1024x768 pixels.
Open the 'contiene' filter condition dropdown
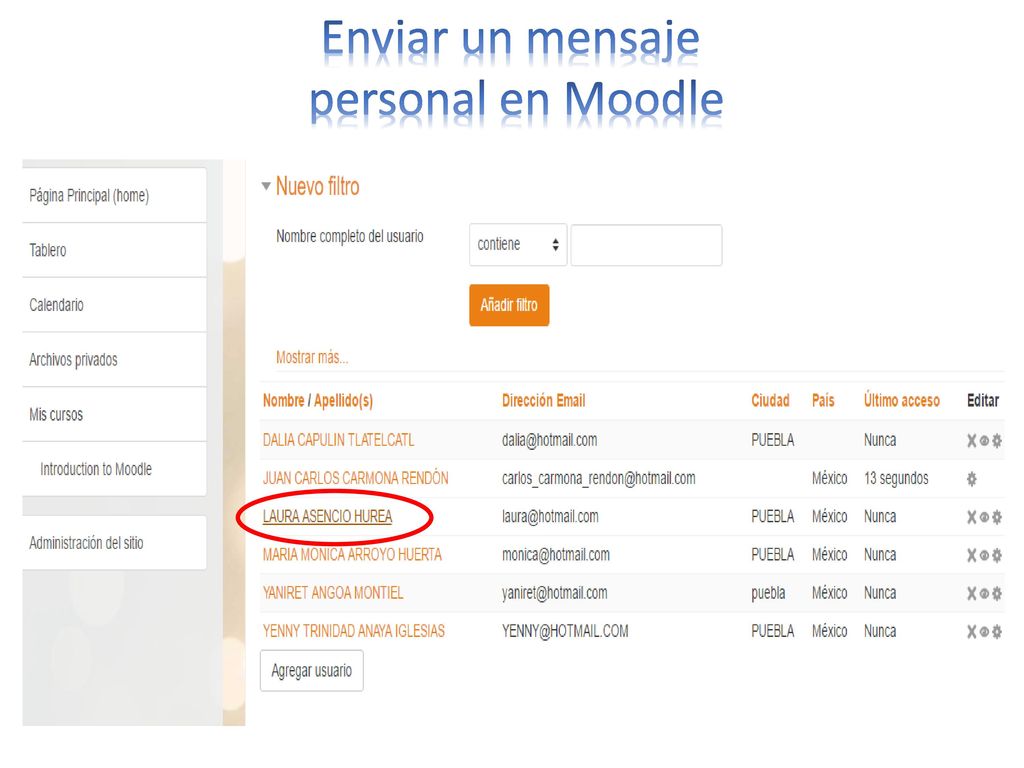(x=518, y=245)
